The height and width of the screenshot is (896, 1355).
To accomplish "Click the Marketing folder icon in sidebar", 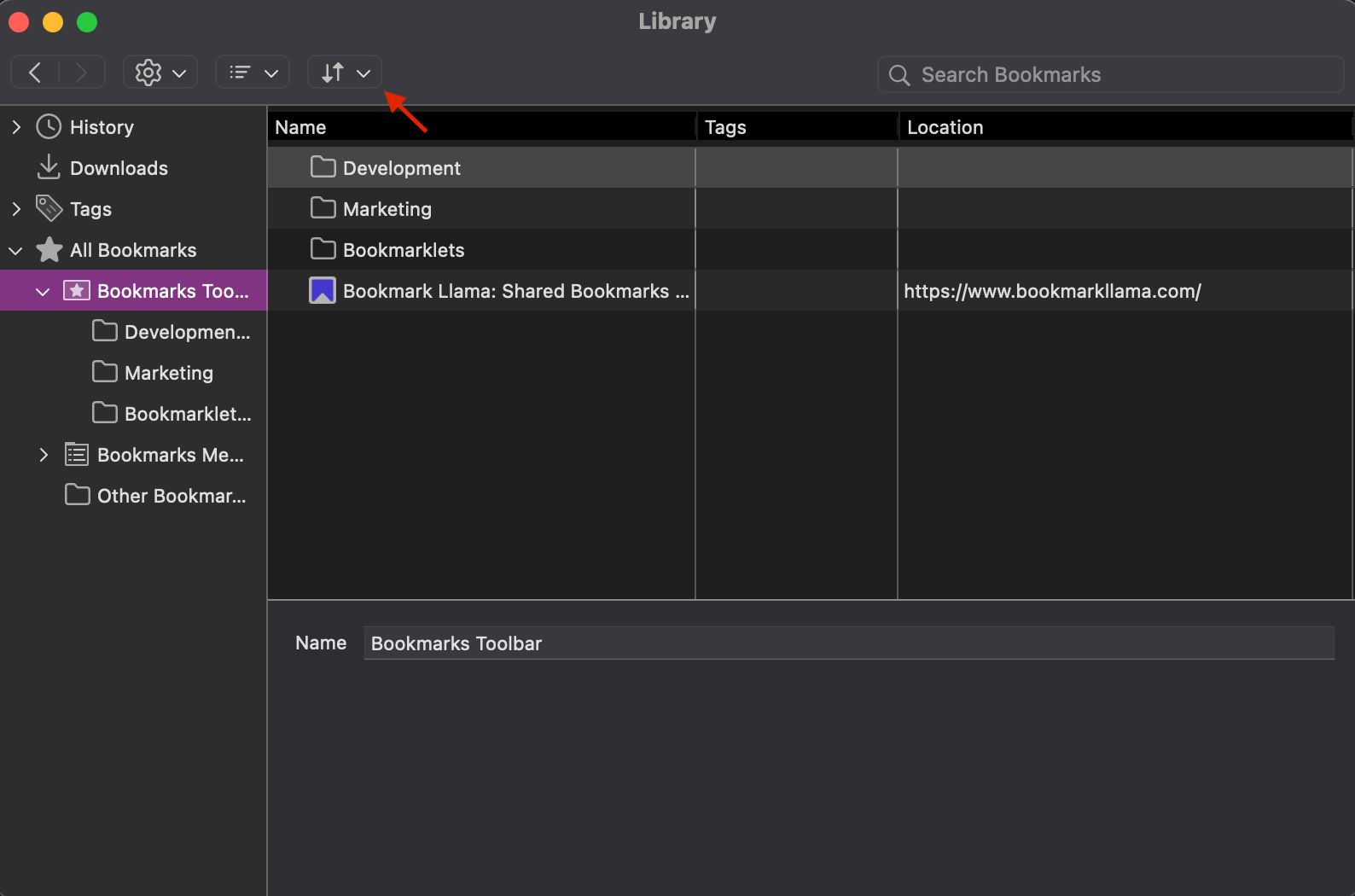I will click(x=104, y=371).
